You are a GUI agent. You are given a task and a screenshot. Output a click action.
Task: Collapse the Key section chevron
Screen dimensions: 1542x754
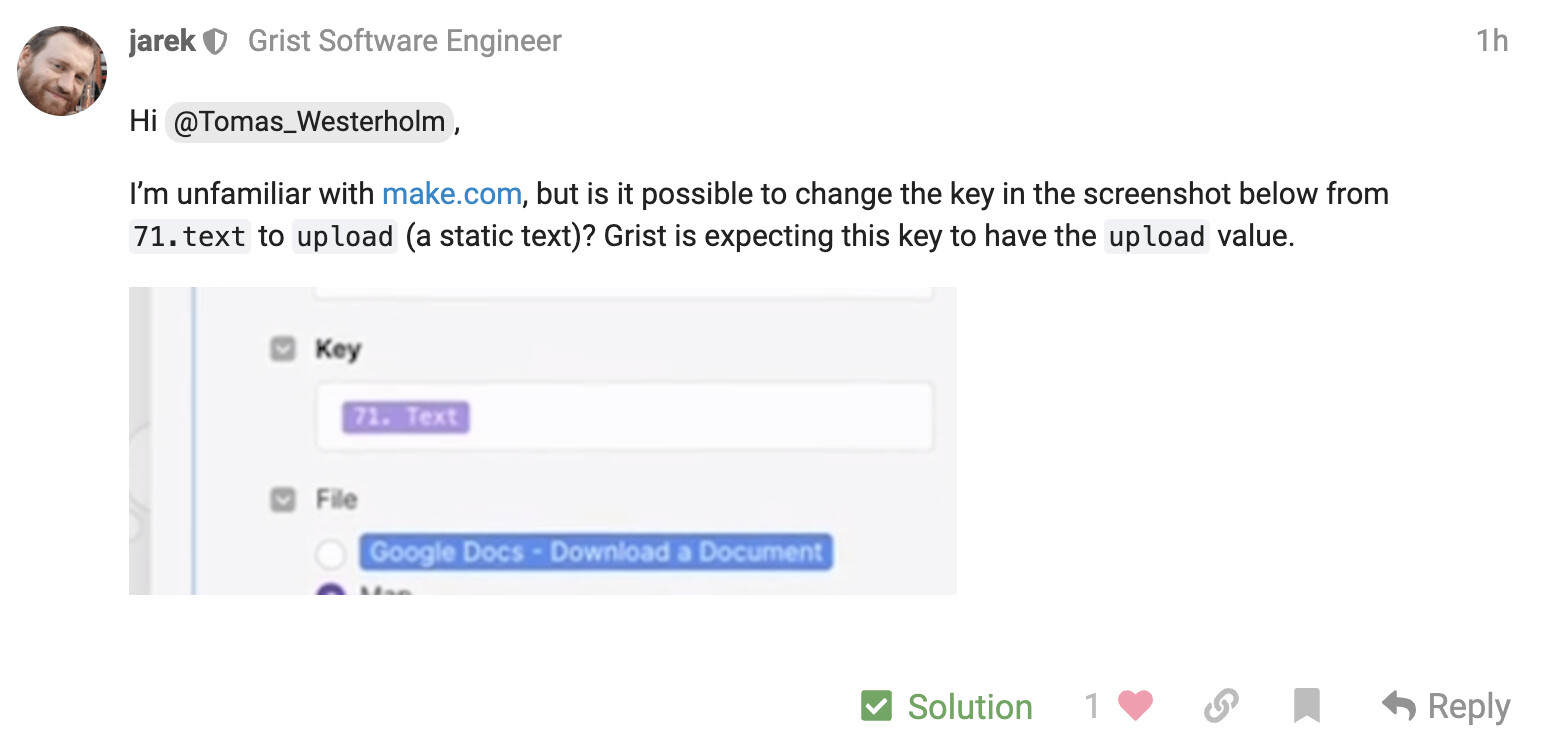click(x=281, y=349)
